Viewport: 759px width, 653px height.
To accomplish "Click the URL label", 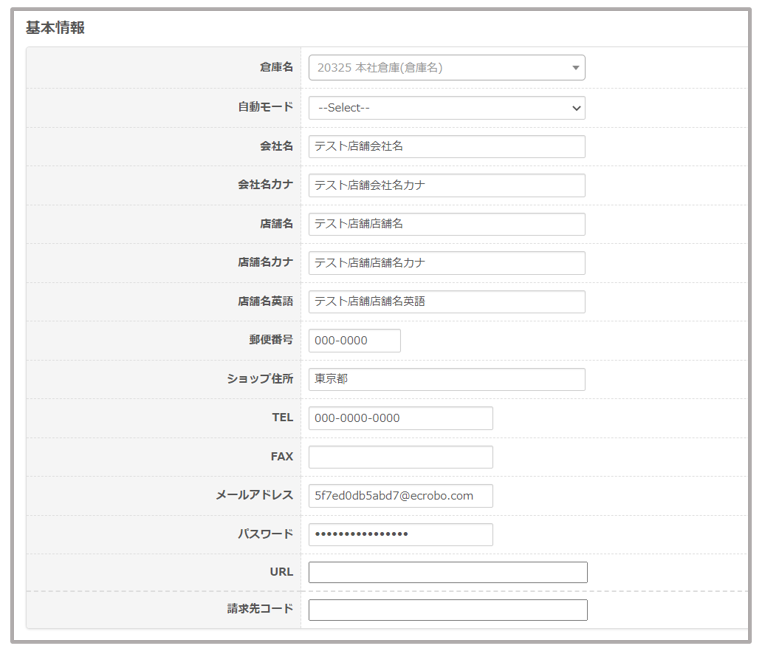I will pos(282,572).
